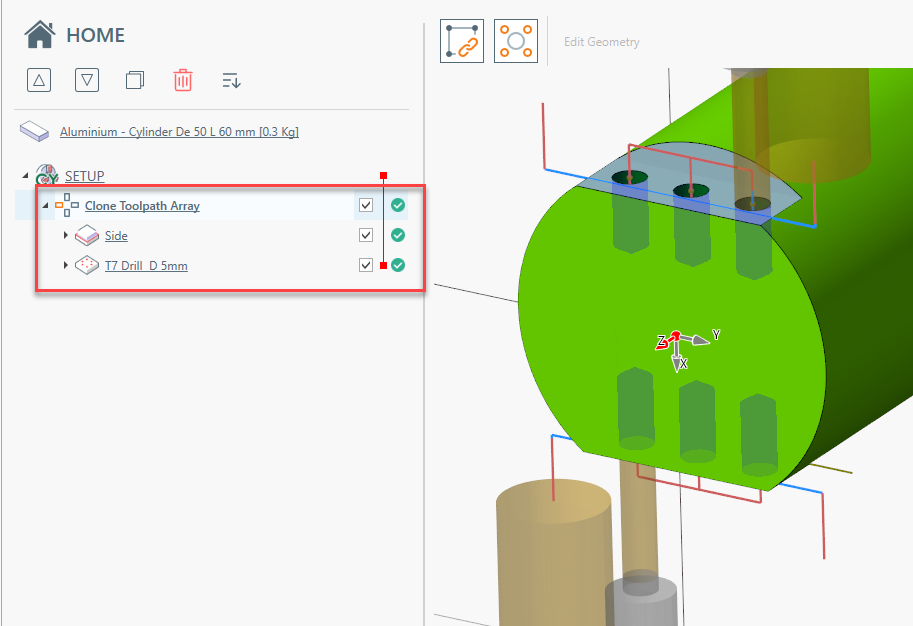Uncheck the Clone Toolpath Array checkbox
Image resolution: width=913 pixels, height=626 pixels.
coord(366,205)
